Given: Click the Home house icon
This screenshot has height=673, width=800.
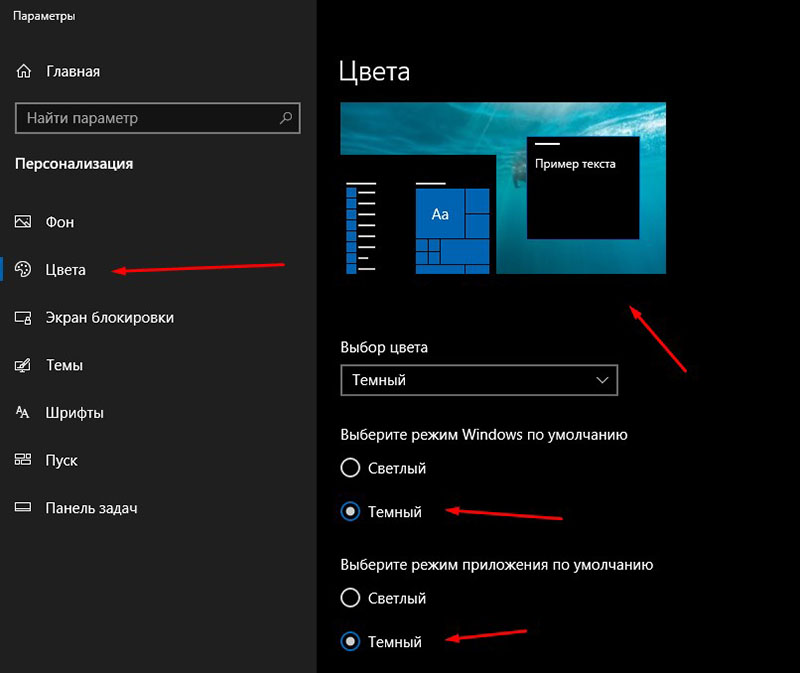Looking at the screenshot, I should click(23, 71).
